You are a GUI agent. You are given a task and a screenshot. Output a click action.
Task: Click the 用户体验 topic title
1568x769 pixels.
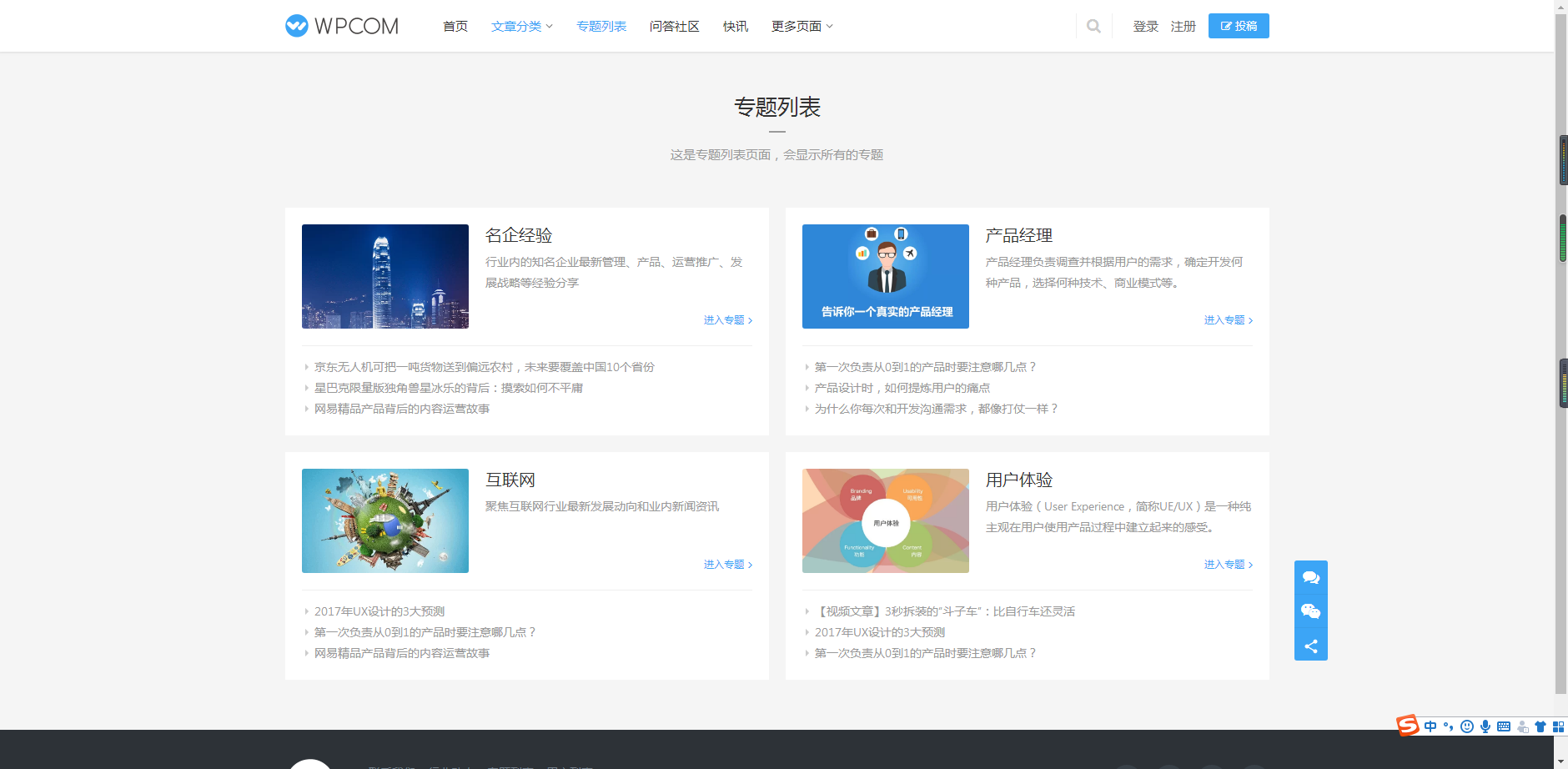1019,480
